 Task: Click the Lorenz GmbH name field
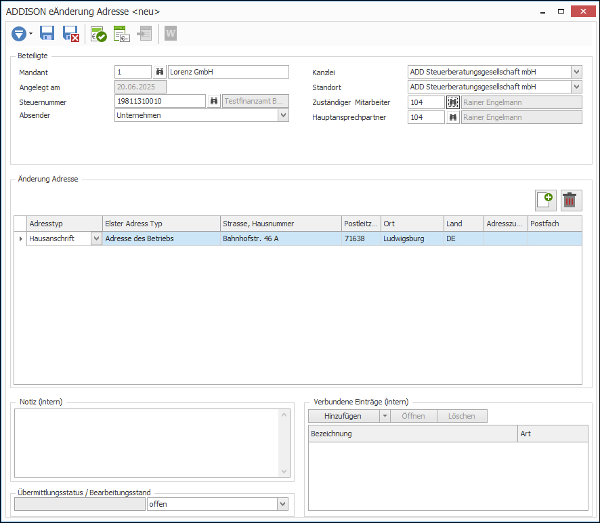point(228,72)
